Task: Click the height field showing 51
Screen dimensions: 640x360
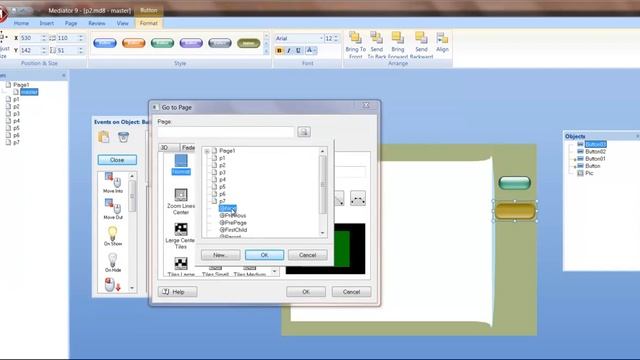Action: [70, 50]
